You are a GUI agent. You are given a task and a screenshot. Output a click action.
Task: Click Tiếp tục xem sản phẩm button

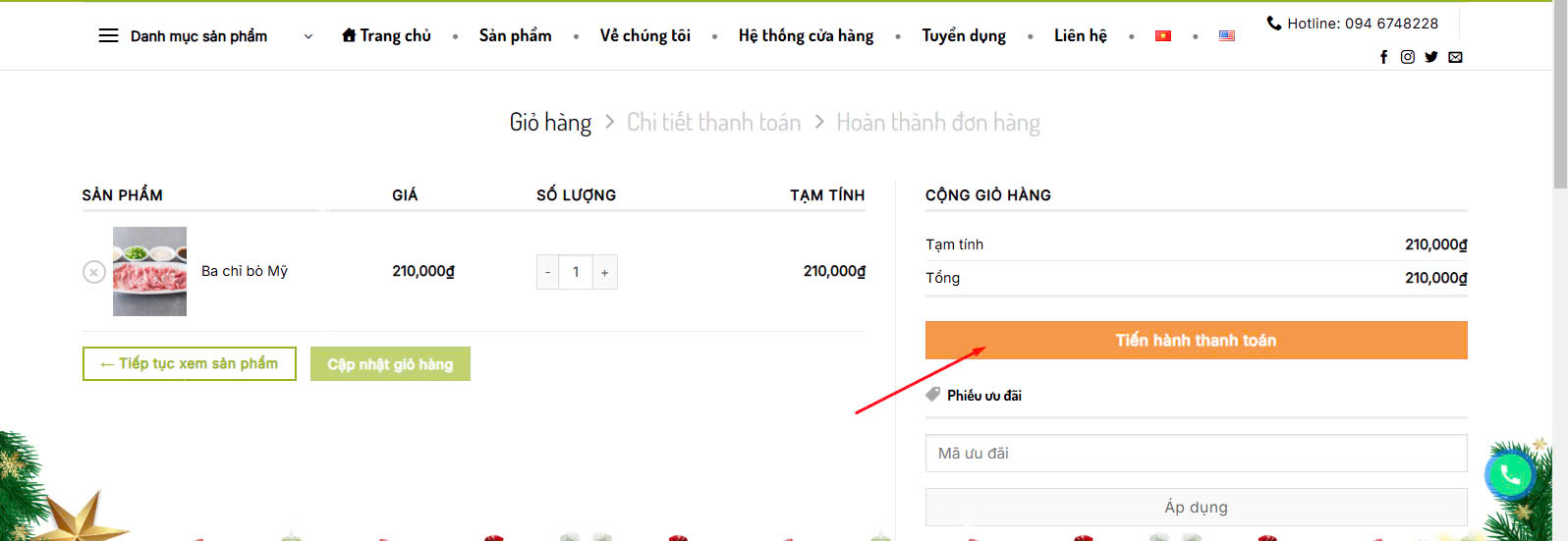pyautogui.click(x=189, y=363)
